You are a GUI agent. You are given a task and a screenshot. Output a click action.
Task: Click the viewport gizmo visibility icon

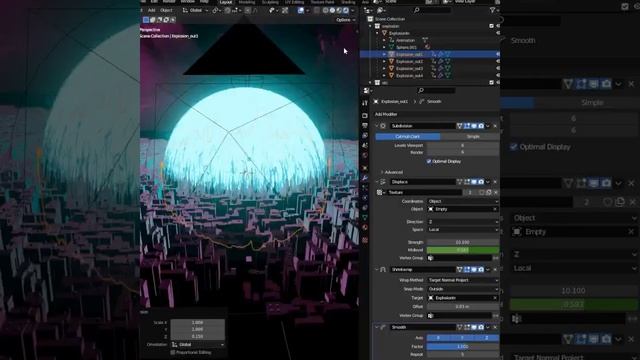click(x=285, y=10)
